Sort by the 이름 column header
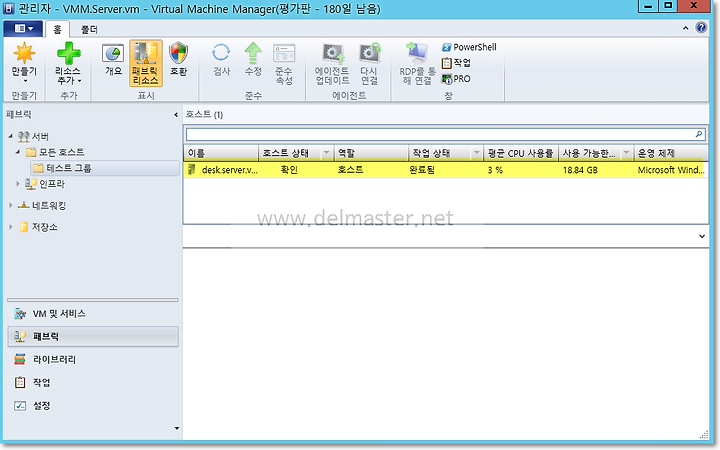720x450 pixels. tap(221, 153)
